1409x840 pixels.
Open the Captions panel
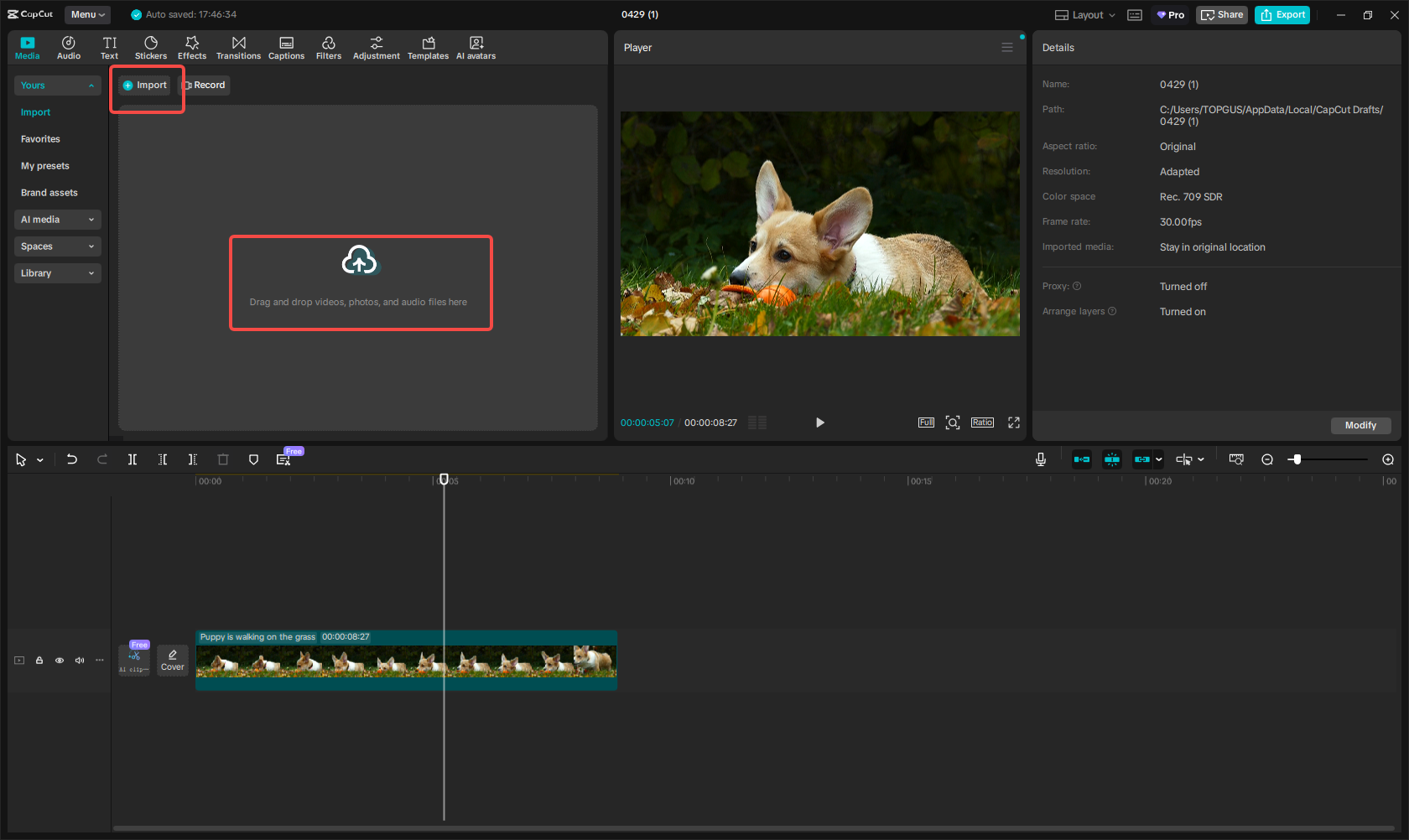pos(286,47)
